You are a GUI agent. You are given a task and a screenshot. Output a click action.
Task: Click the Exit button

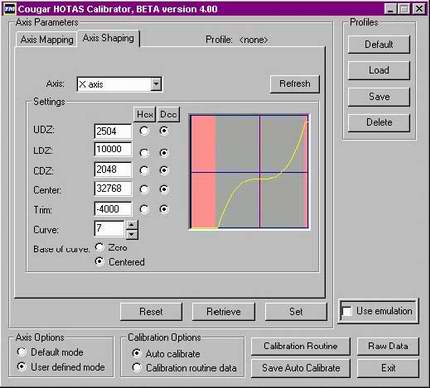coord(388,368)
